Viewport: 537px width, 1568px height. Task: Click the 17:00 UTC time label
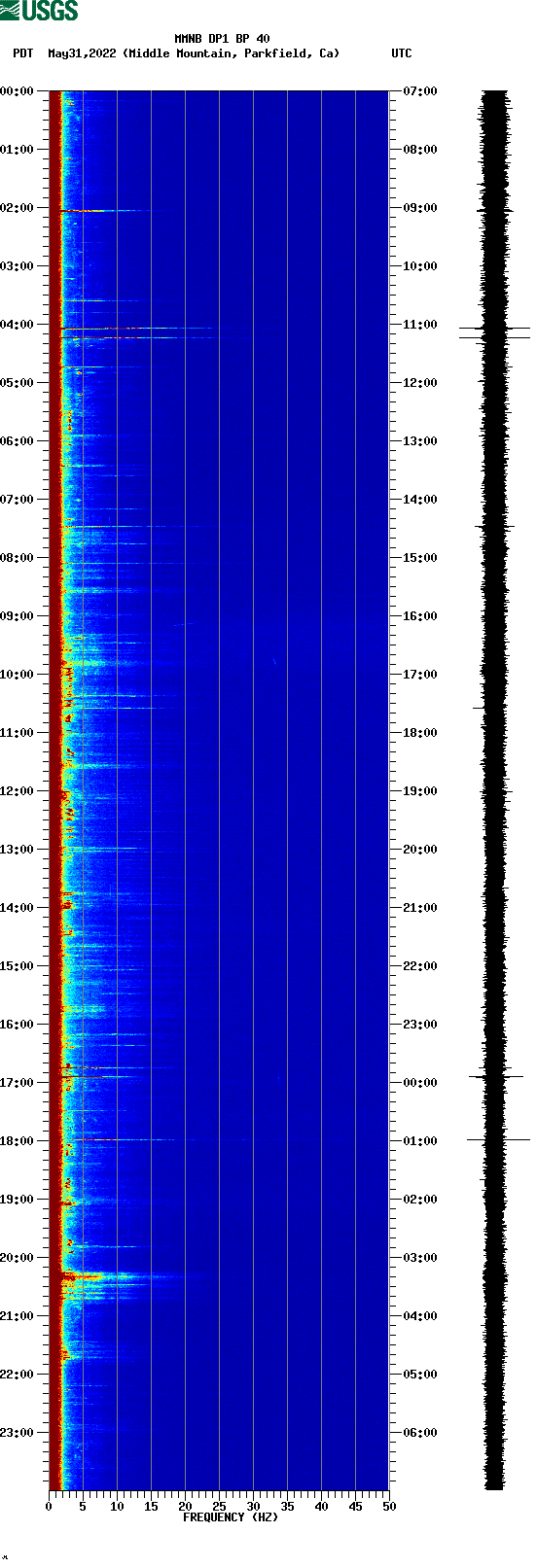point(420,675)
